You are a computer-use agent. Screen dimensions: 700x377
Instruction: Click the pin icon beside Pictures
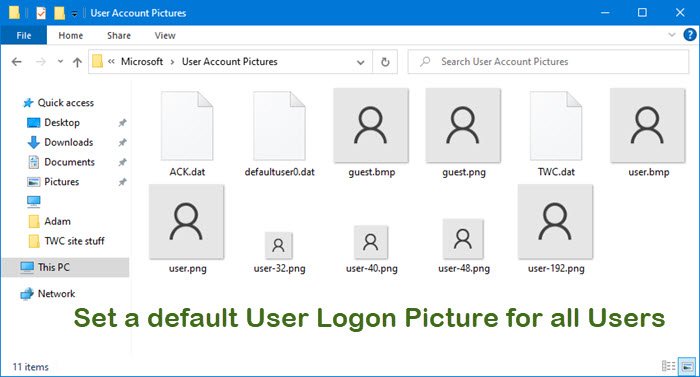122,182
